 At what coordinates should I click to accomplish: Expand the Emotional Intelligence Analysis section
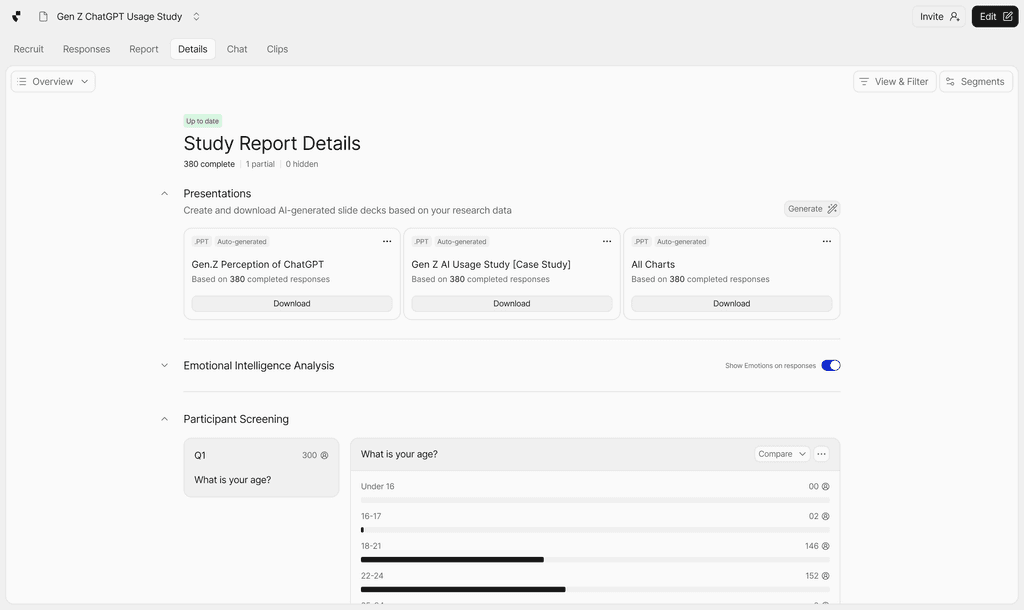(165, 366)
